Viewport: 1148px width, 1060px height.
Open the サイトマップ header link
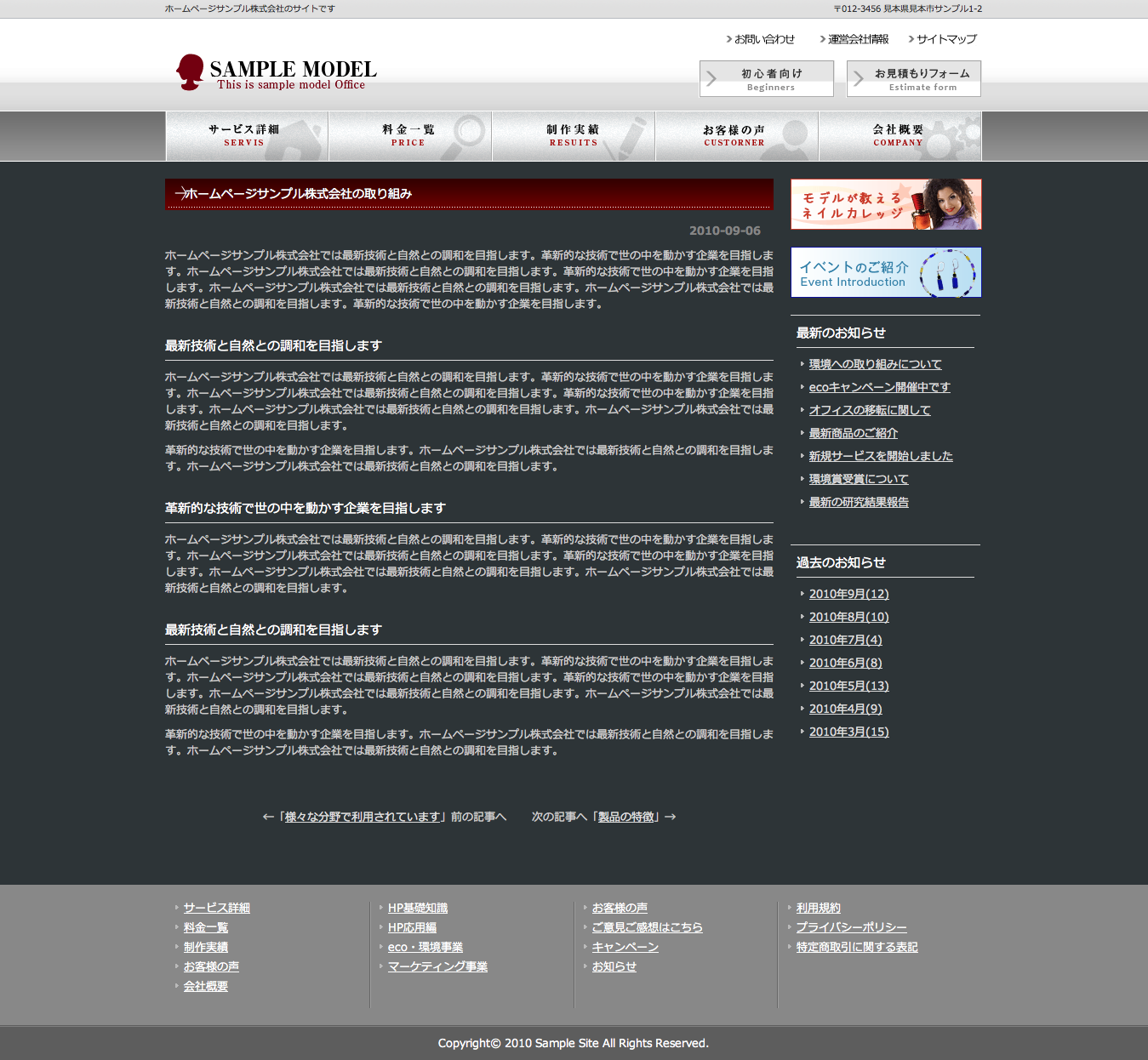(x=946, y=39)
